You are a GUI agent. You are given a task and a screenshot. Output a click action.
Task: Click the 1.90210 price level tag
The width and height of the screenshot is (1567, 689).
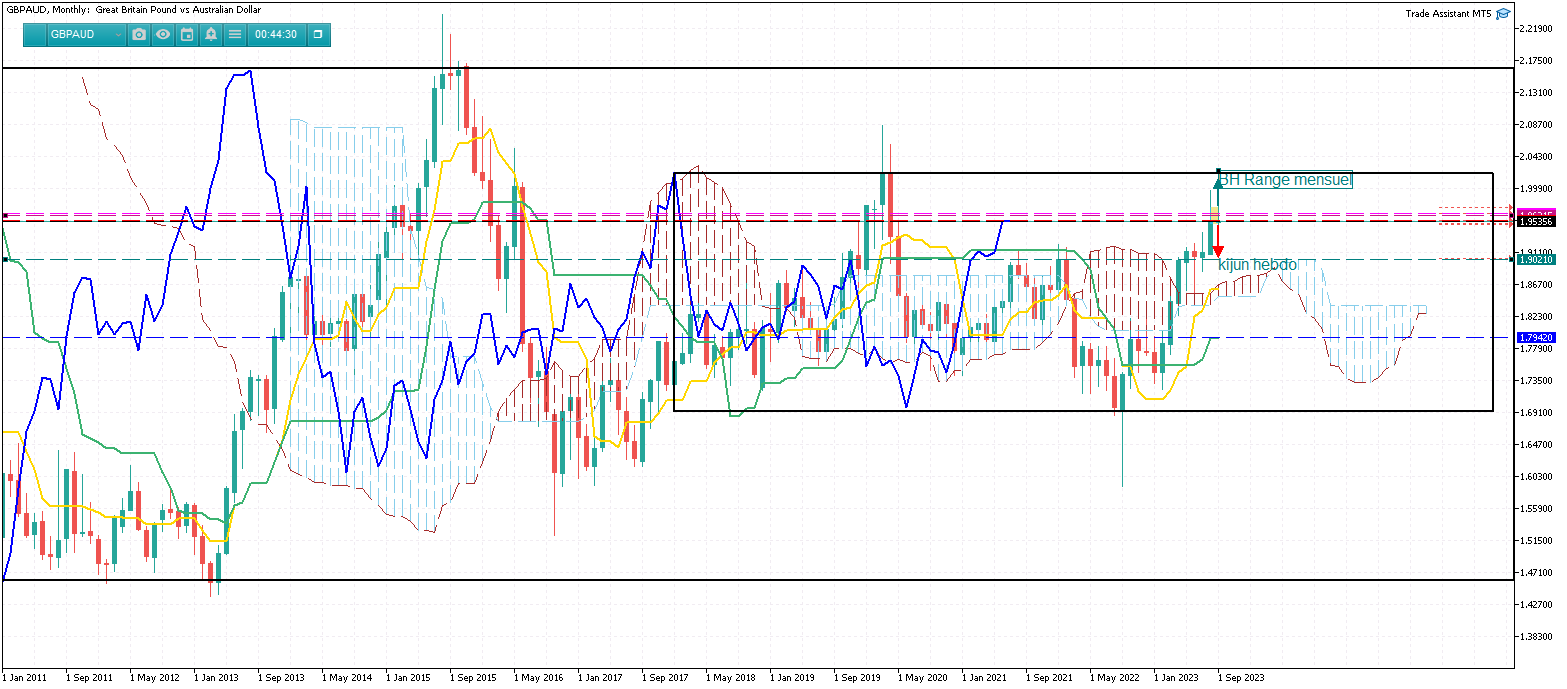(1536, 259)
